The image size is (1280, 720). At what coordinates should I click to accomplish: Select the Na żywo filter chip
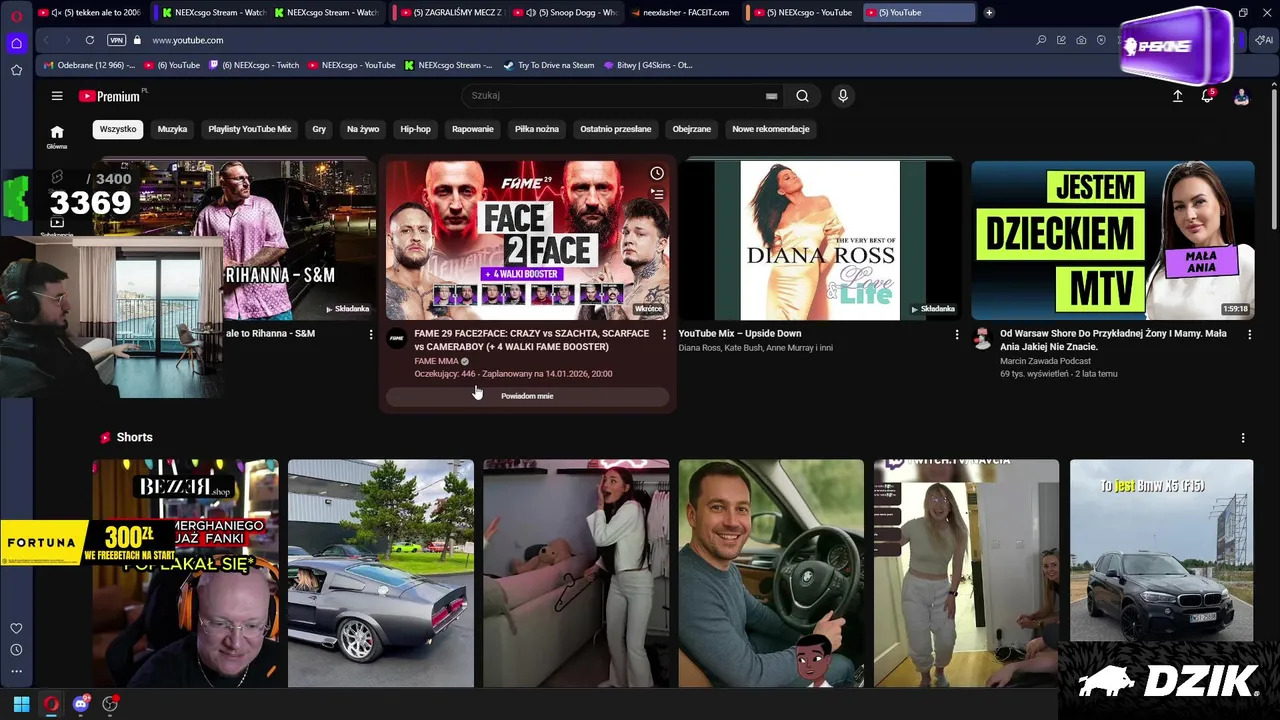point(363,129)
